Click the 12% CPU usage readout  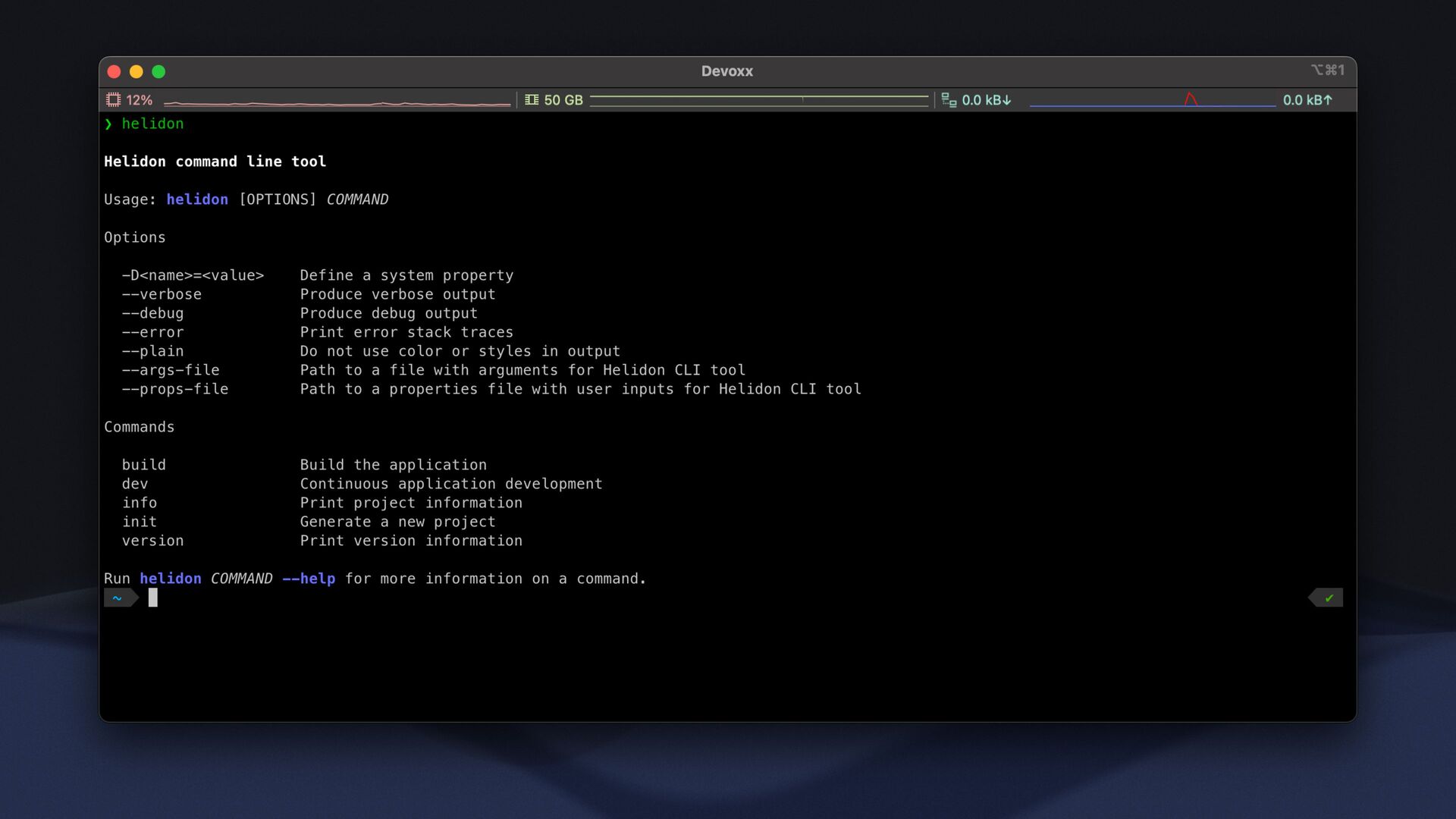pyautogui.click(x=139, y=100)
